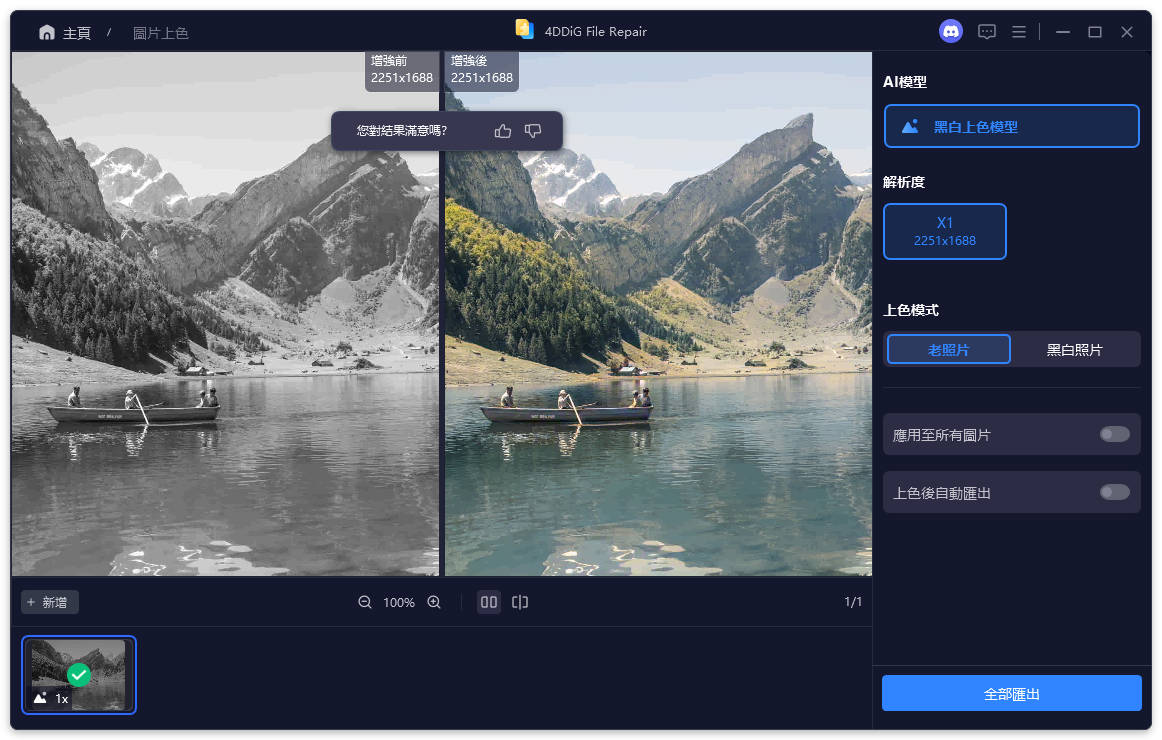Zoom out of the preview image
This screenshot has height=740, width=1162.
pyautogui.click(x=365, y=602)
